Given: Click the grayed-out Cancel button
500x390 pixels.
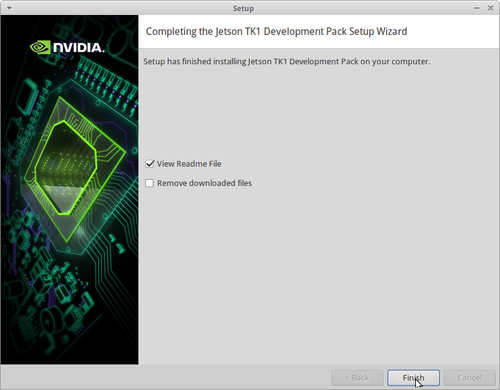Looking at the screenshot, I should pos(470,378).
